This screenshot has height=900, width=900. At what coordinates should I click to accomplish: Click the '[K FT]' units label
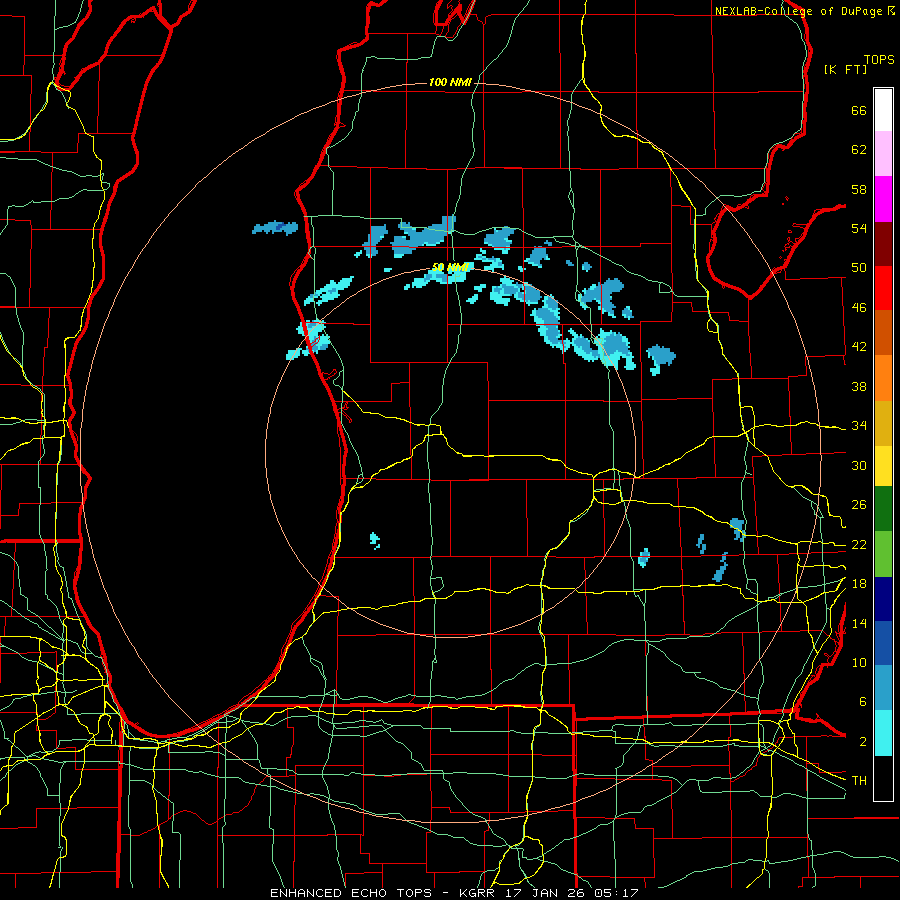click(x=845, y=69)
